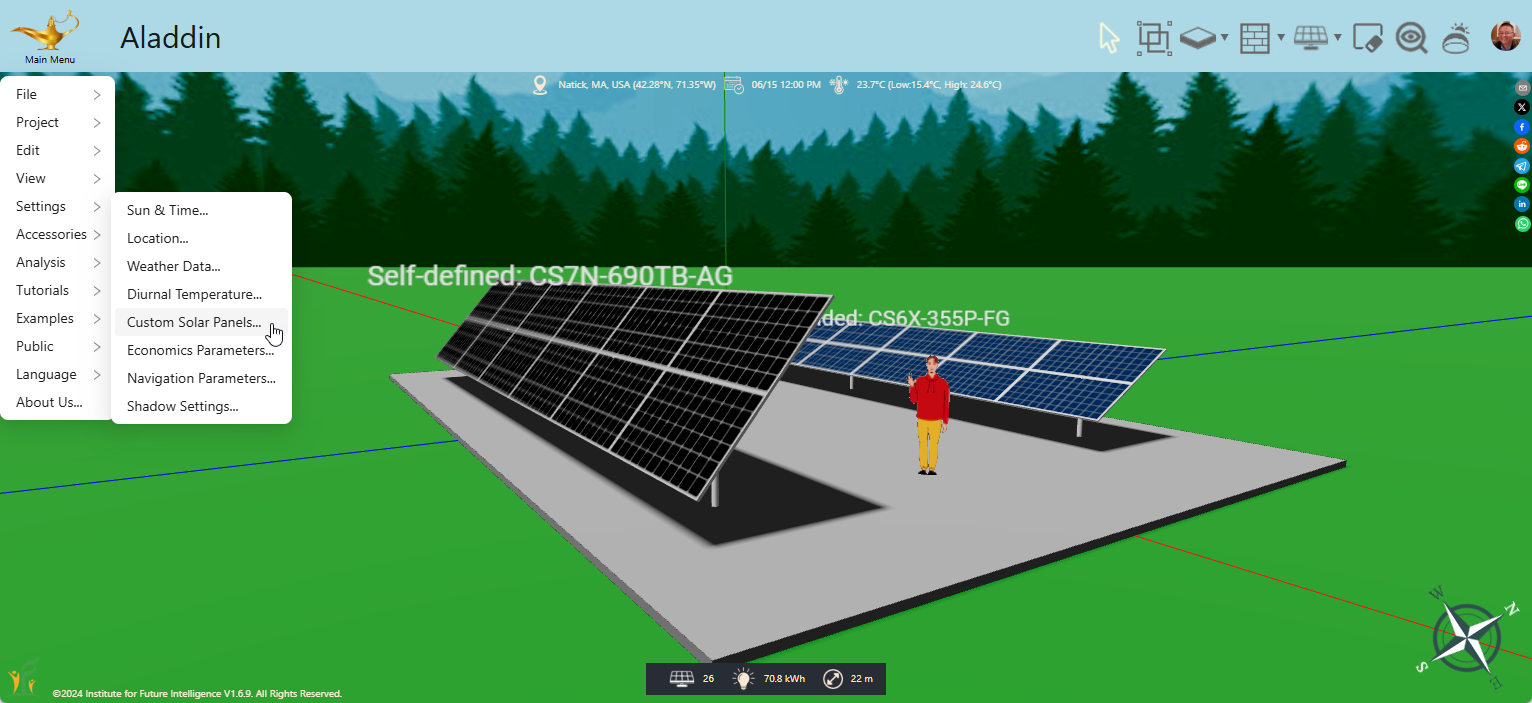Click the 22 m scene size value
This screenshot has width=1532, height=703.
(x=862, y=679)
